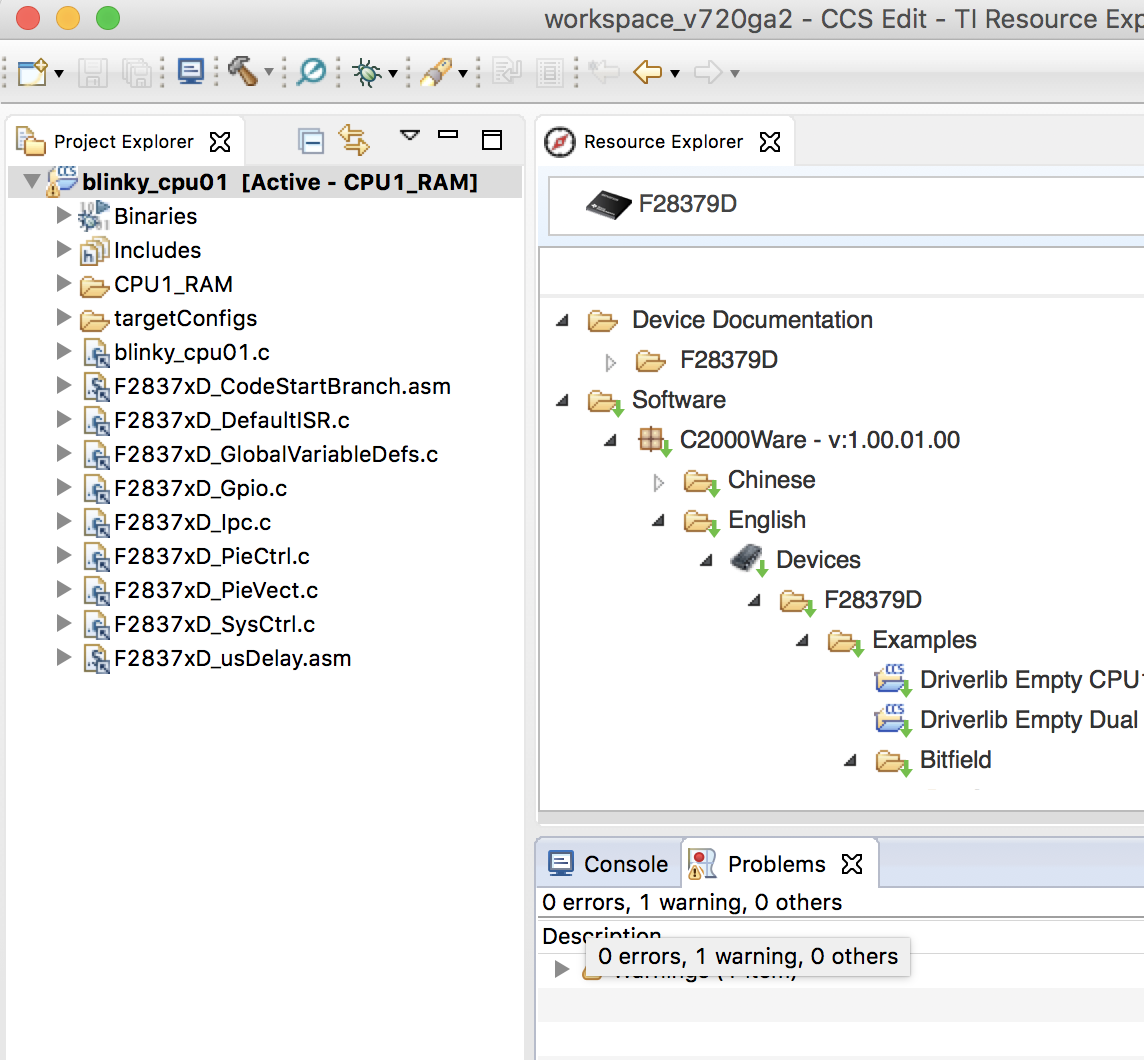Collapse the Software node
The height and width of the screenshot is (1060, 1144).
[x=562, y=401]
